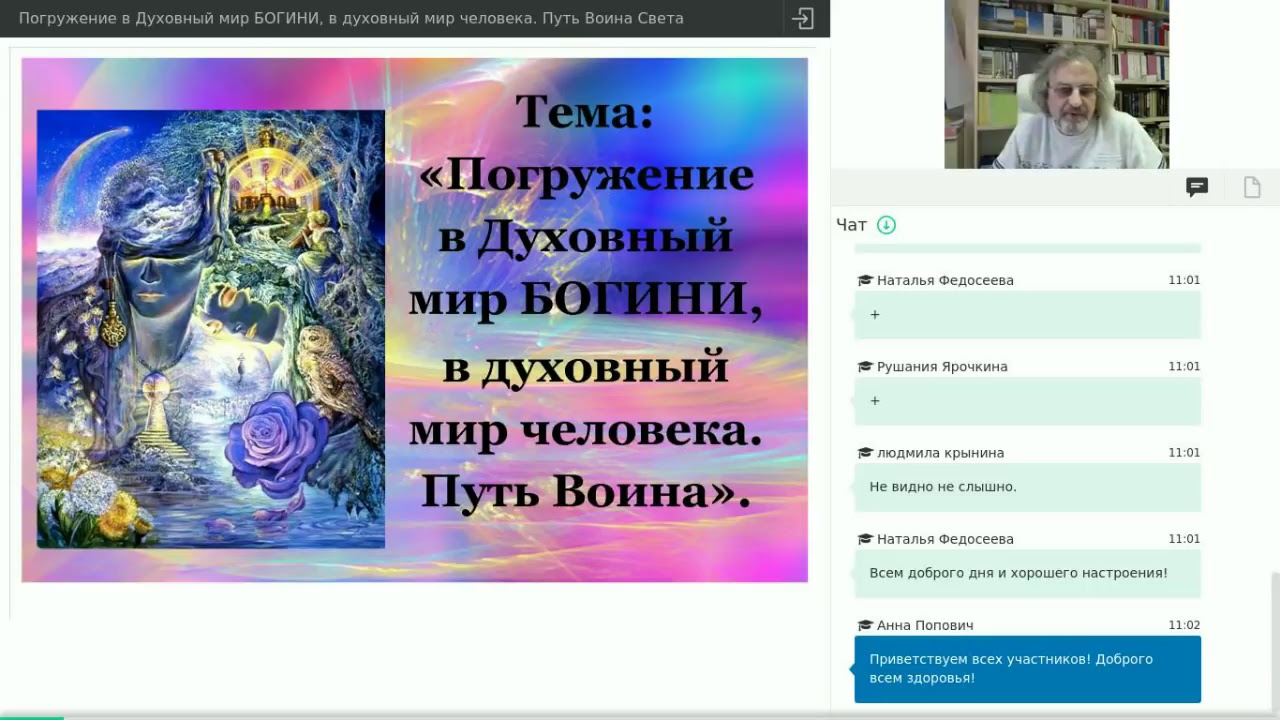
Task: Click the 11:02 timestamp in chat
Action: [1184, 625]
